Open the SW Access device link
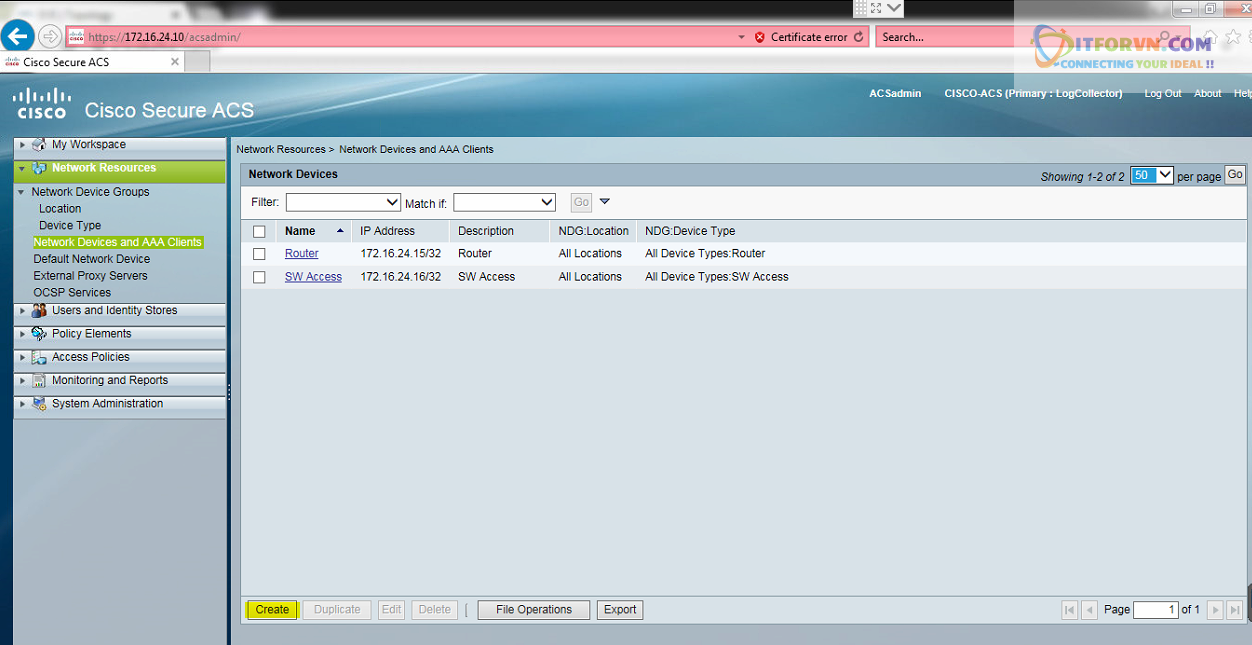 point(313,277)
